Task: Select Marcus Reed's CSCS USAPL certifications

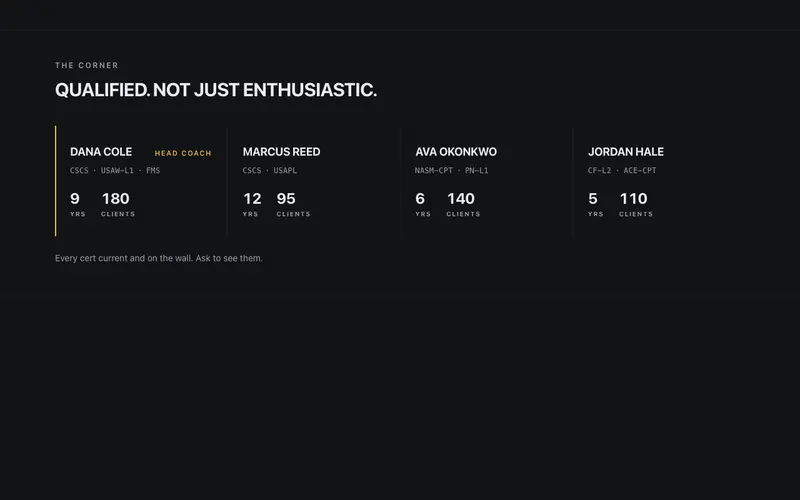Action: click(x=269, y=170)
